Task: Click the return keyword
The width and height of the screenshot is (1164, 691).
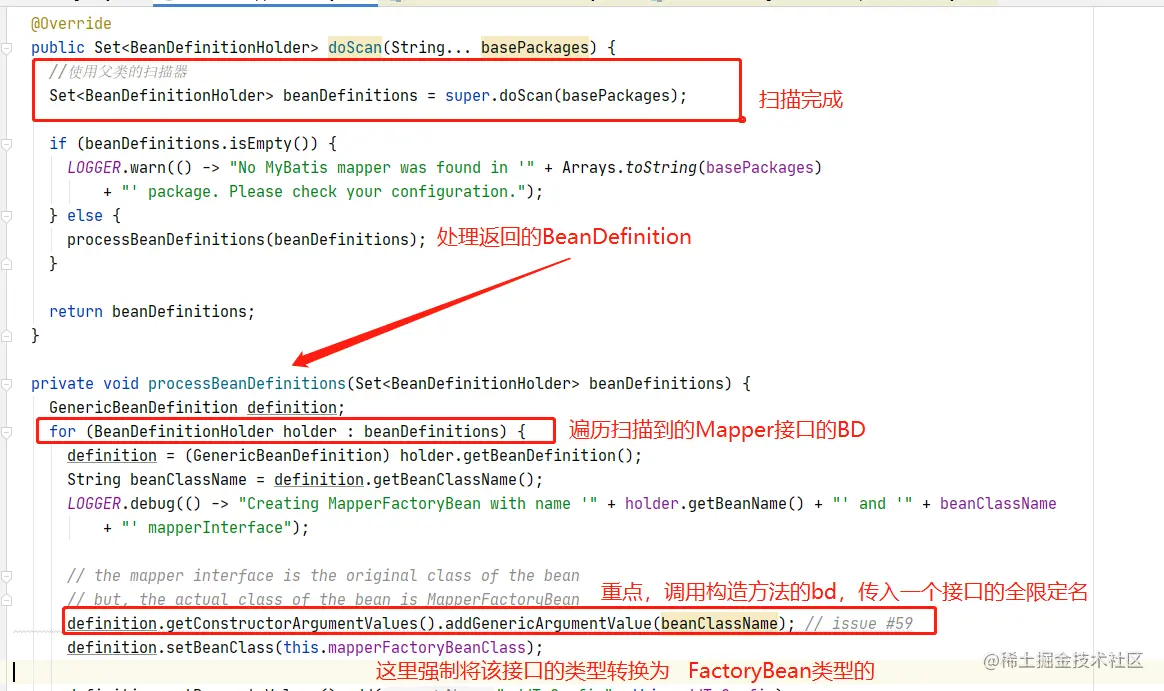Action: [76, 312]
